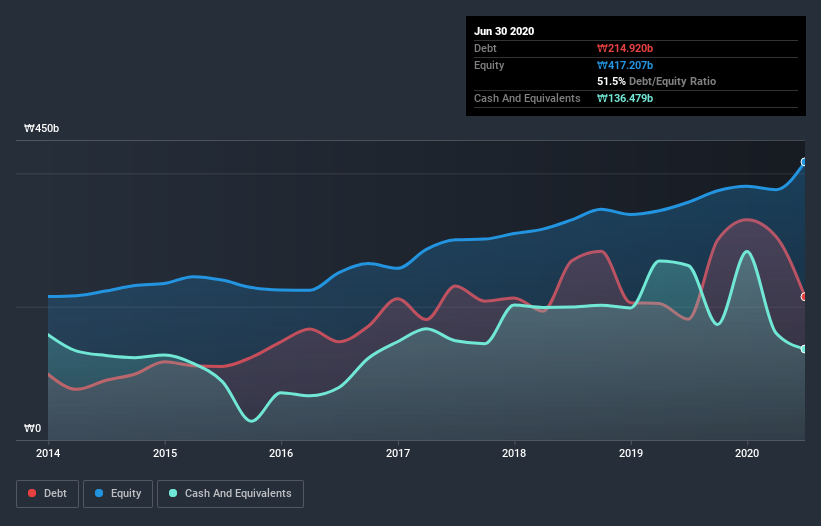Screen dimensions: 821x526
Task: Click the Debt label in tooltip
Action: click(485, 49)
